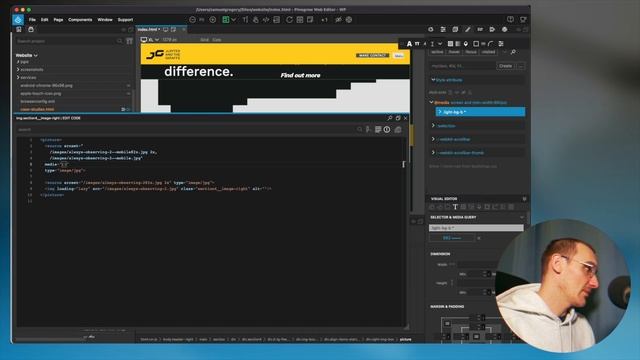Open the Page menu
Screen dimensions: 640x360
[x=58, y=20]
